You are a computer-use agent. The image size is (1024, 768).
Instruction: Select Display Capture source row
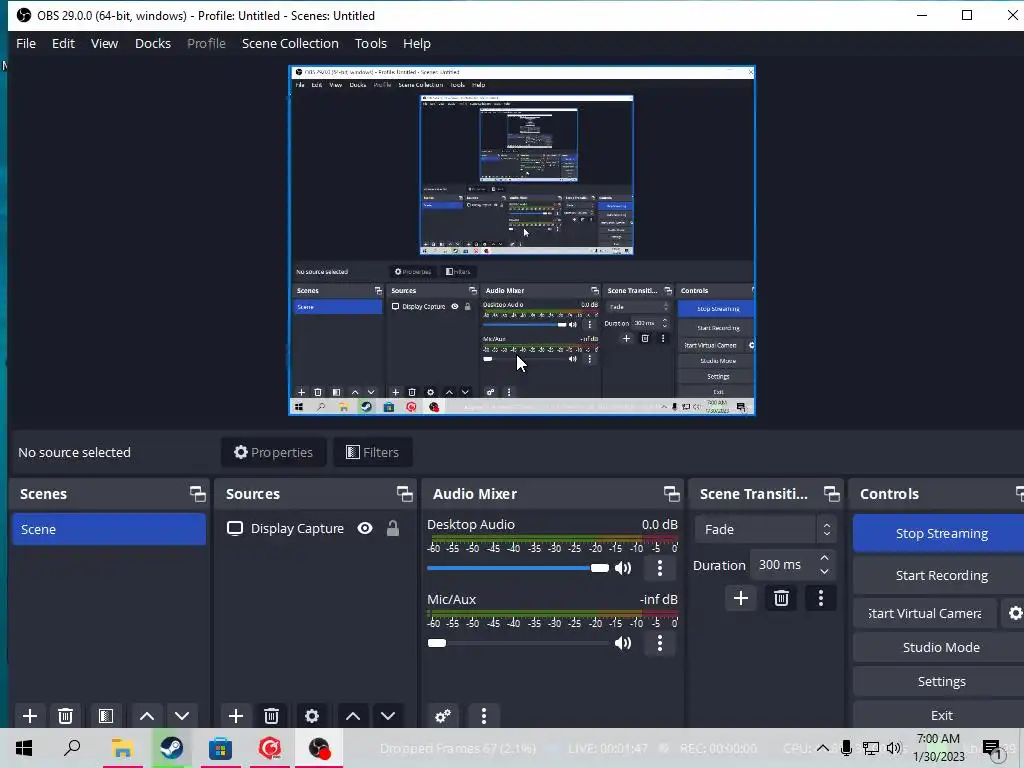coord(315,528)
